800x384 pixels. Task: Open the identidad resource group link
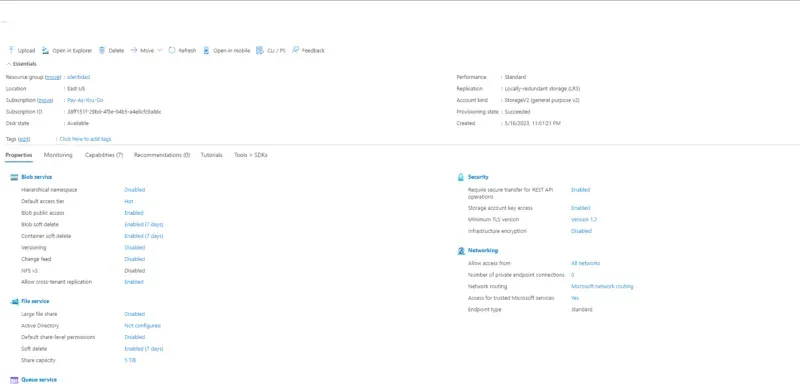79,77
